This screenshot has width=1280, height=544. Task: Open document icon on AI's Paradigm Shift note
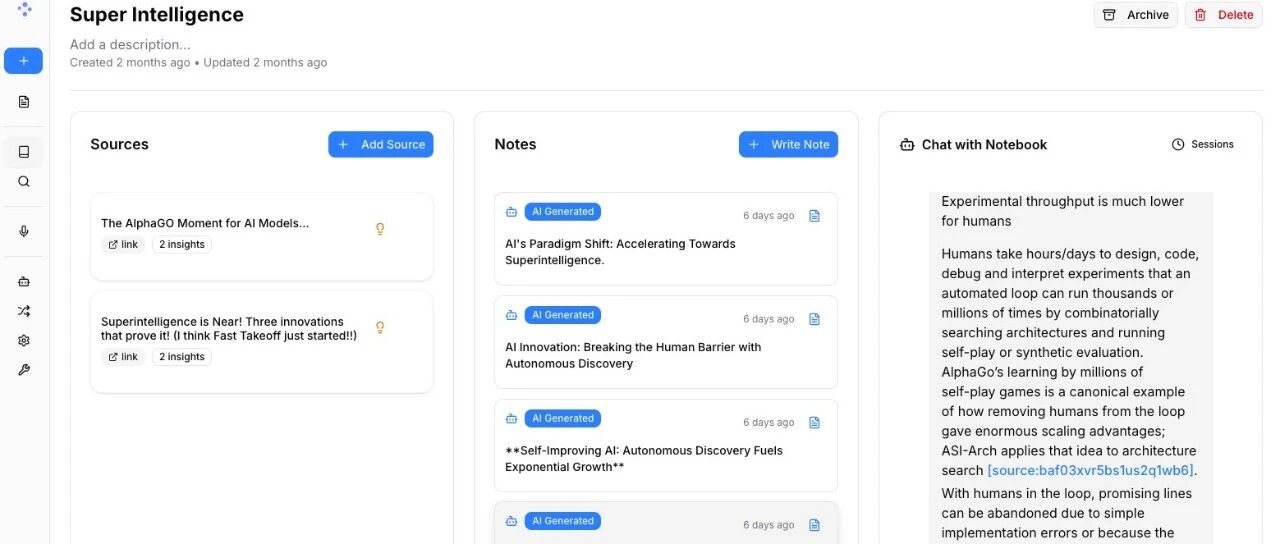pyautogui.click(x=814, y=216)
